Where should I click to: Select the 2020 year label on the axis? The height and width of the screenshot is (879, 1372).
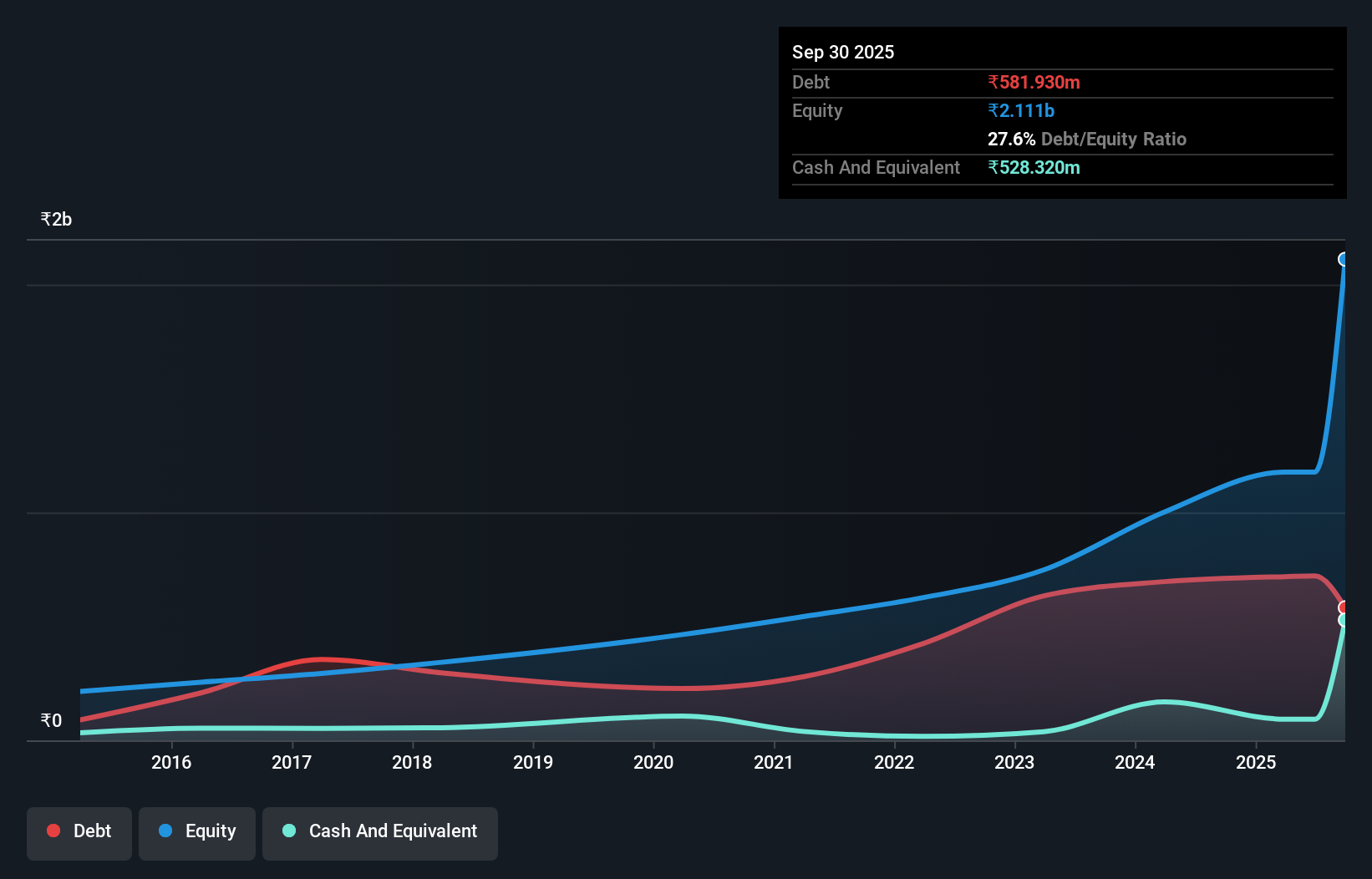[x=653, y=762]
